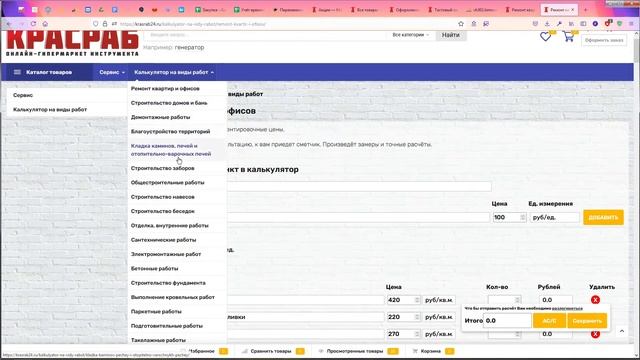This screenshot has height=360, width=640.
Task: Click the Каталог товаров hamburger icon
Action: (17, 72)
